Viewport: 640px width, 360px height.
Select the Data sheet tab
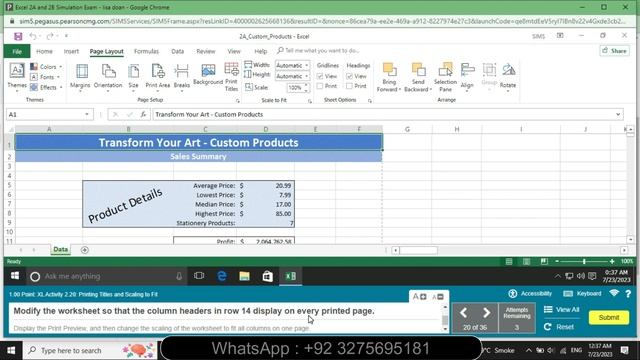tap(60, 249)
